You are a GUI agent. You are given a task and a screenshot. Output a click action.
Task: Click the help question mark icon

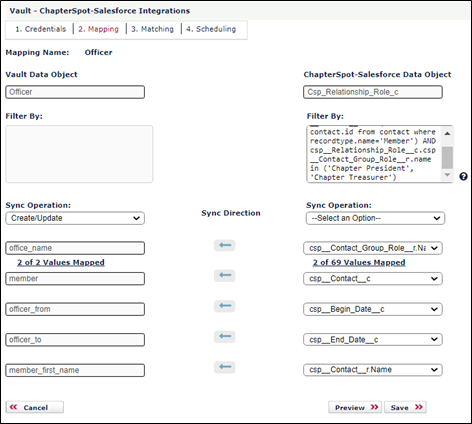pos(463,176)
